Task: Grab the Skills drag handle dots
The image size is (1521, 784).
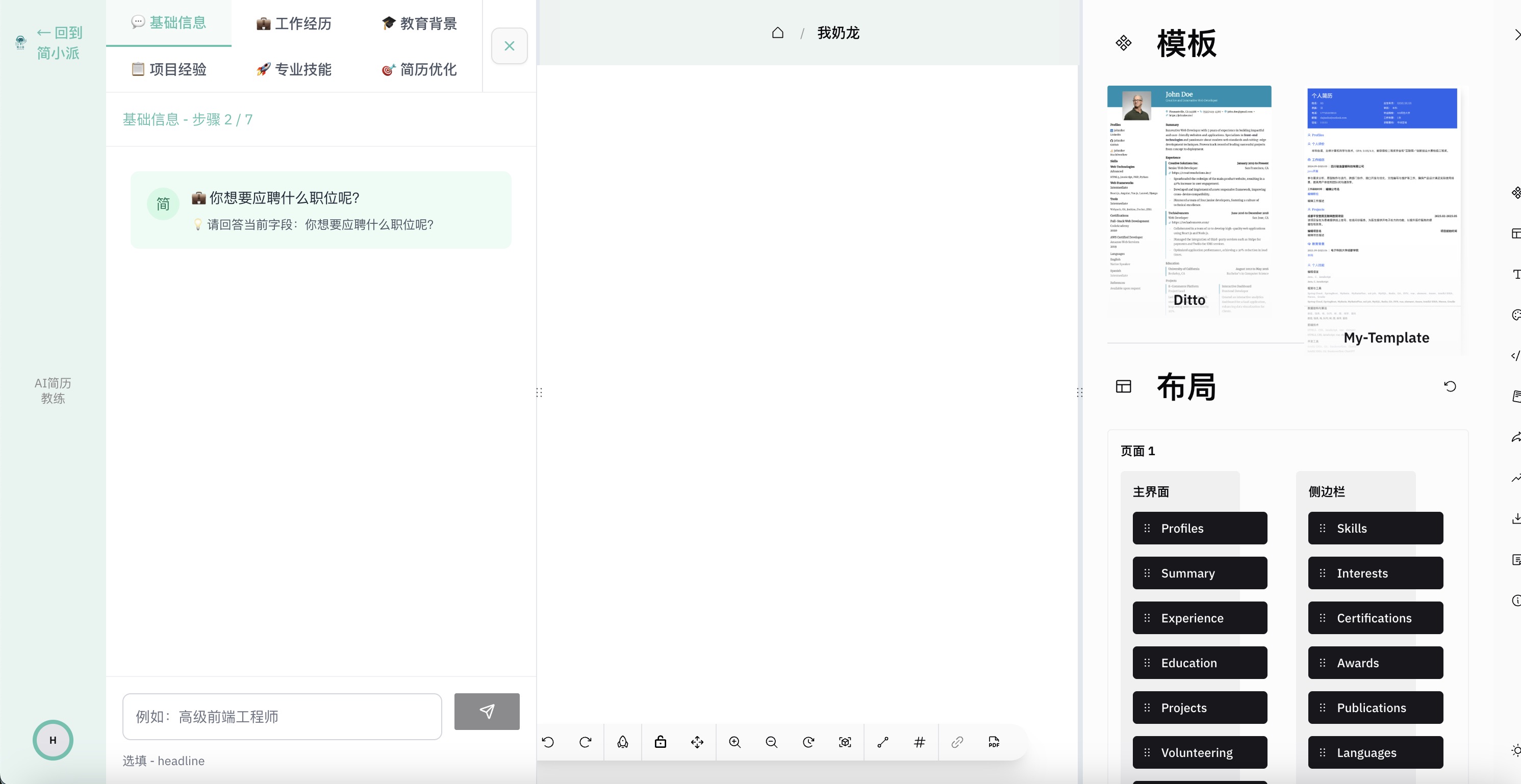Action: coord(1323,528)
